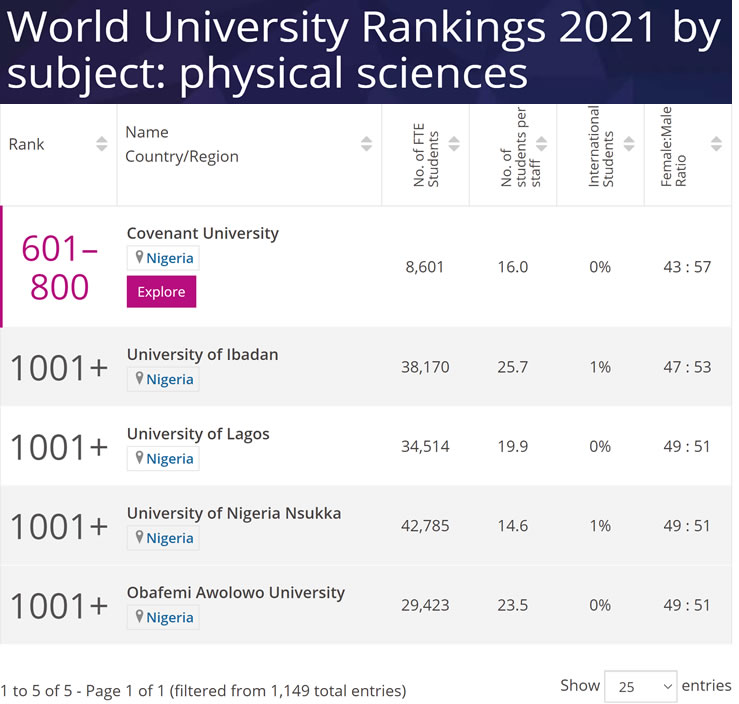739x704 pixels.
Task: Sort table by the Rank column arrows
Action: coord(101,144)
